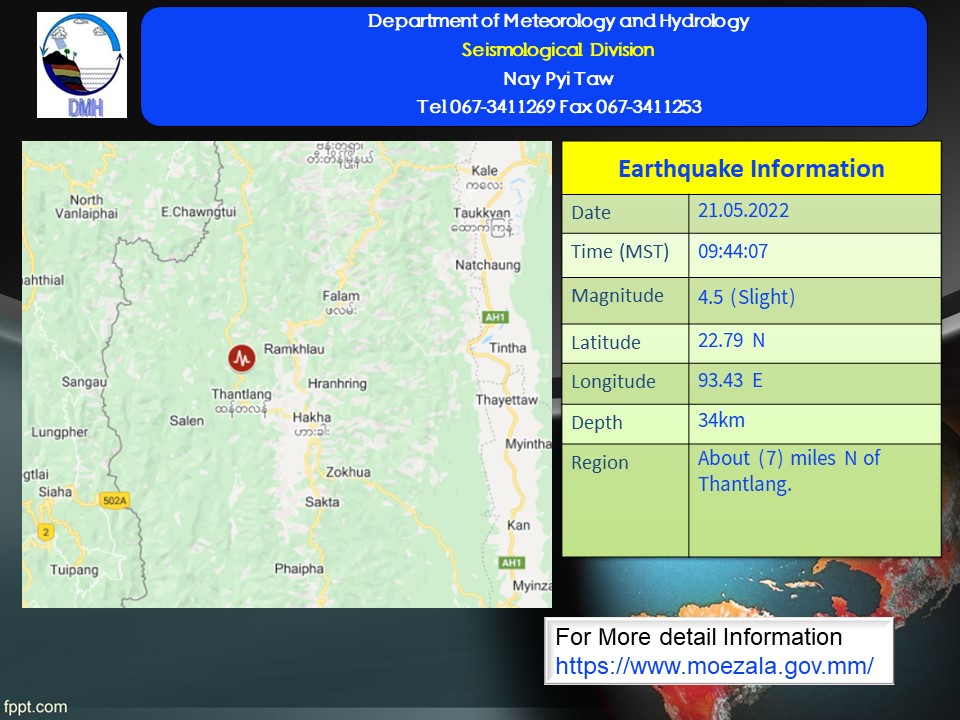Click the Myintha label on map
Image resolution: width=960 pixels, height=720 pixels.
pyautogui.click(x=528, y=444)
